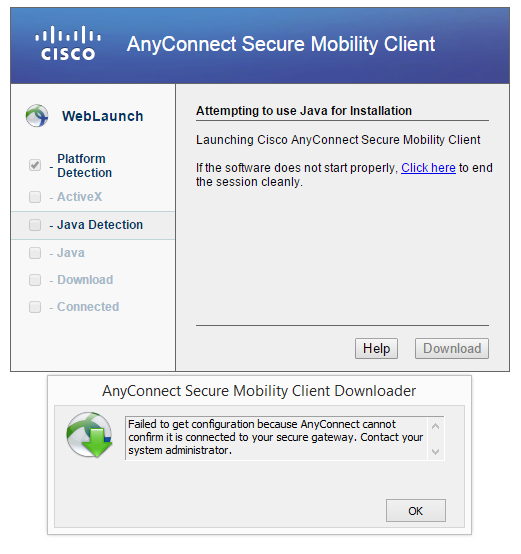Check the Download step checkbox
Screen dimensions: 521x554
click(x=35, y=280)
